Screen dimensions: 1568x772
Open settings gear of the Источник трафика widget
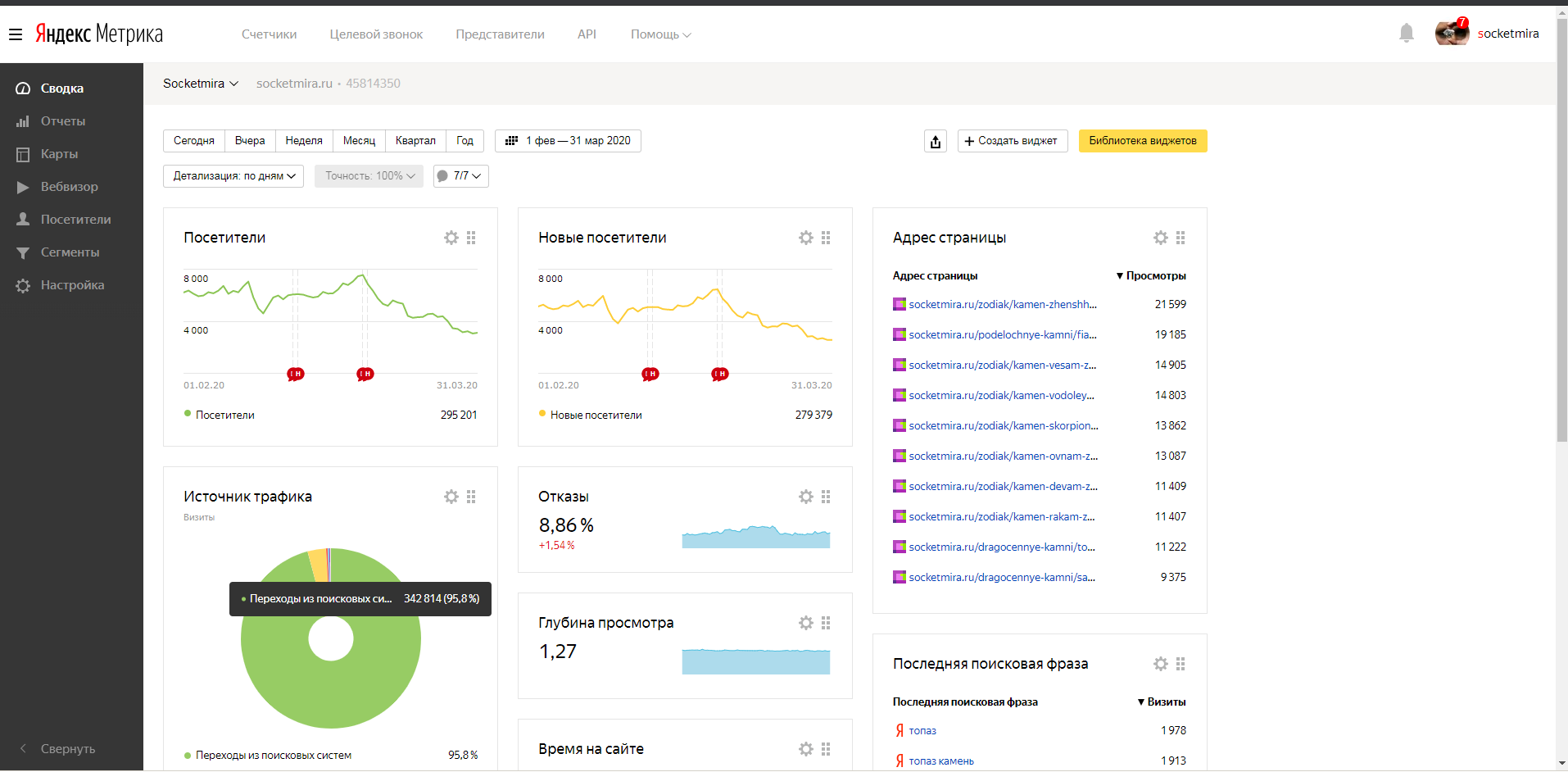point(451,497)
